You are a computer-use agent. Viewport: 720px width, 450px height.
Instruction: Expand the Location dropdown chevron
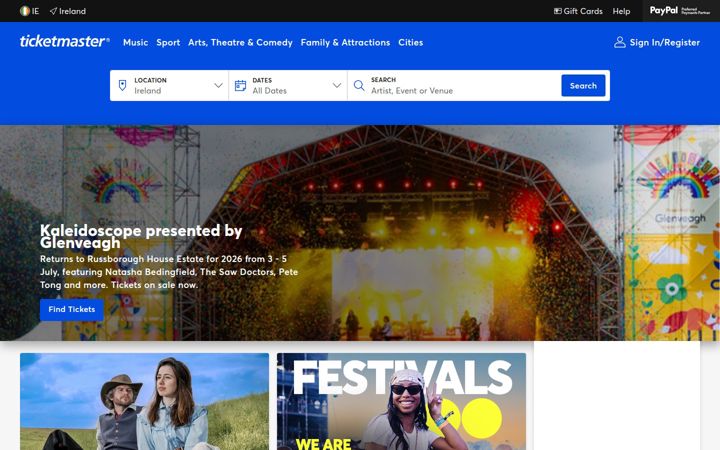click(218, 85)
